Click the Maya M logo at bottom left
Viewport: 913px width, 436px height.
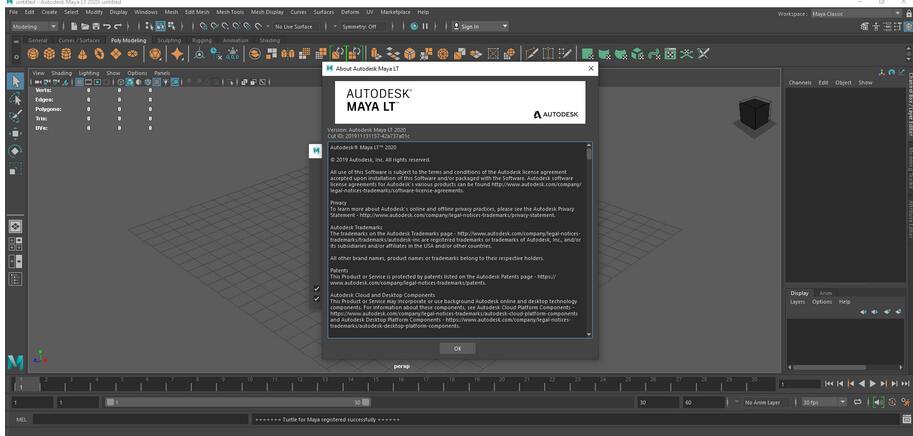point(16,362)
